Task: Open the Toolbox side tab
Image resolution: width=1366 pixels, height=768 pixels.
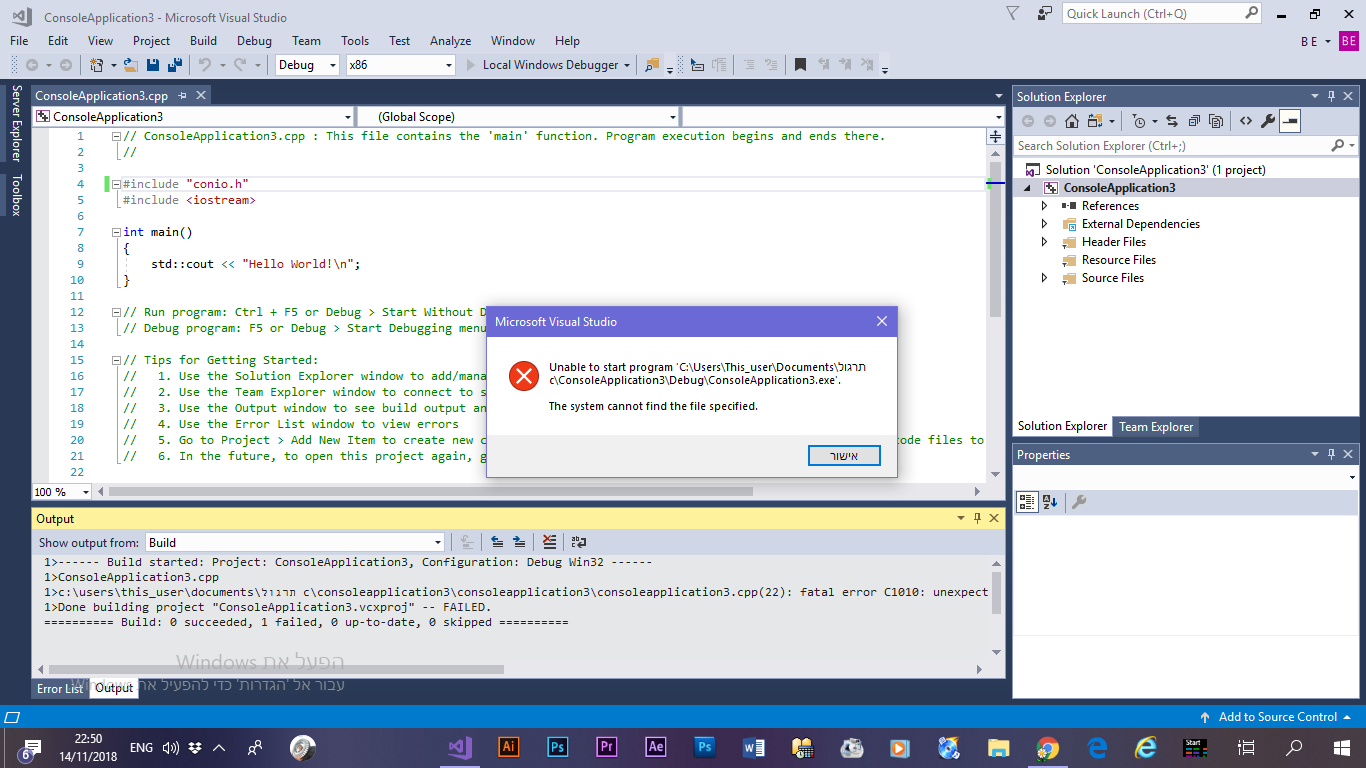Action: [x=16, y=195]
